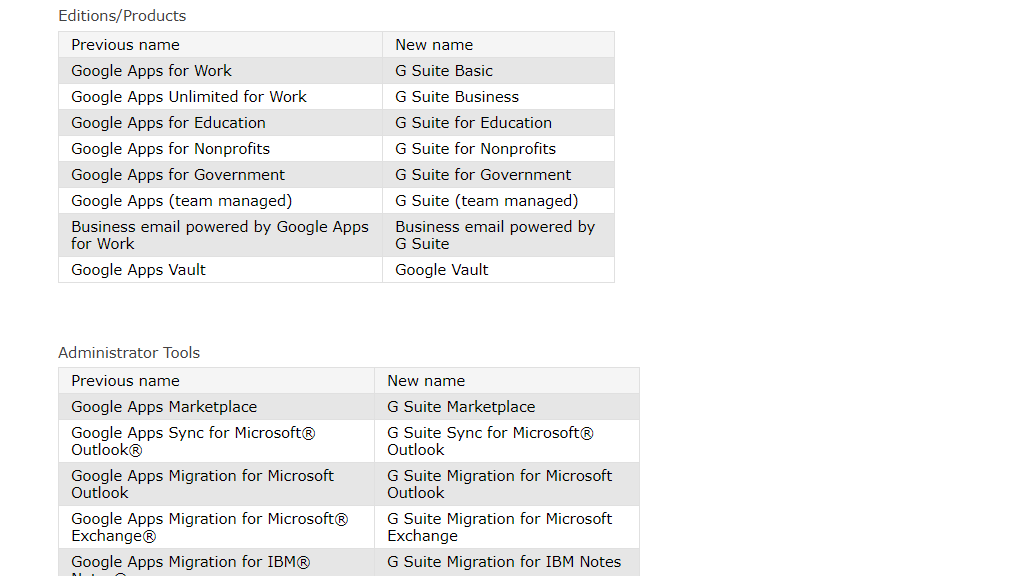
Task: Click 'Google Apps Sync for Microsoft® Outlook®' cell
Action: [216, 441]
